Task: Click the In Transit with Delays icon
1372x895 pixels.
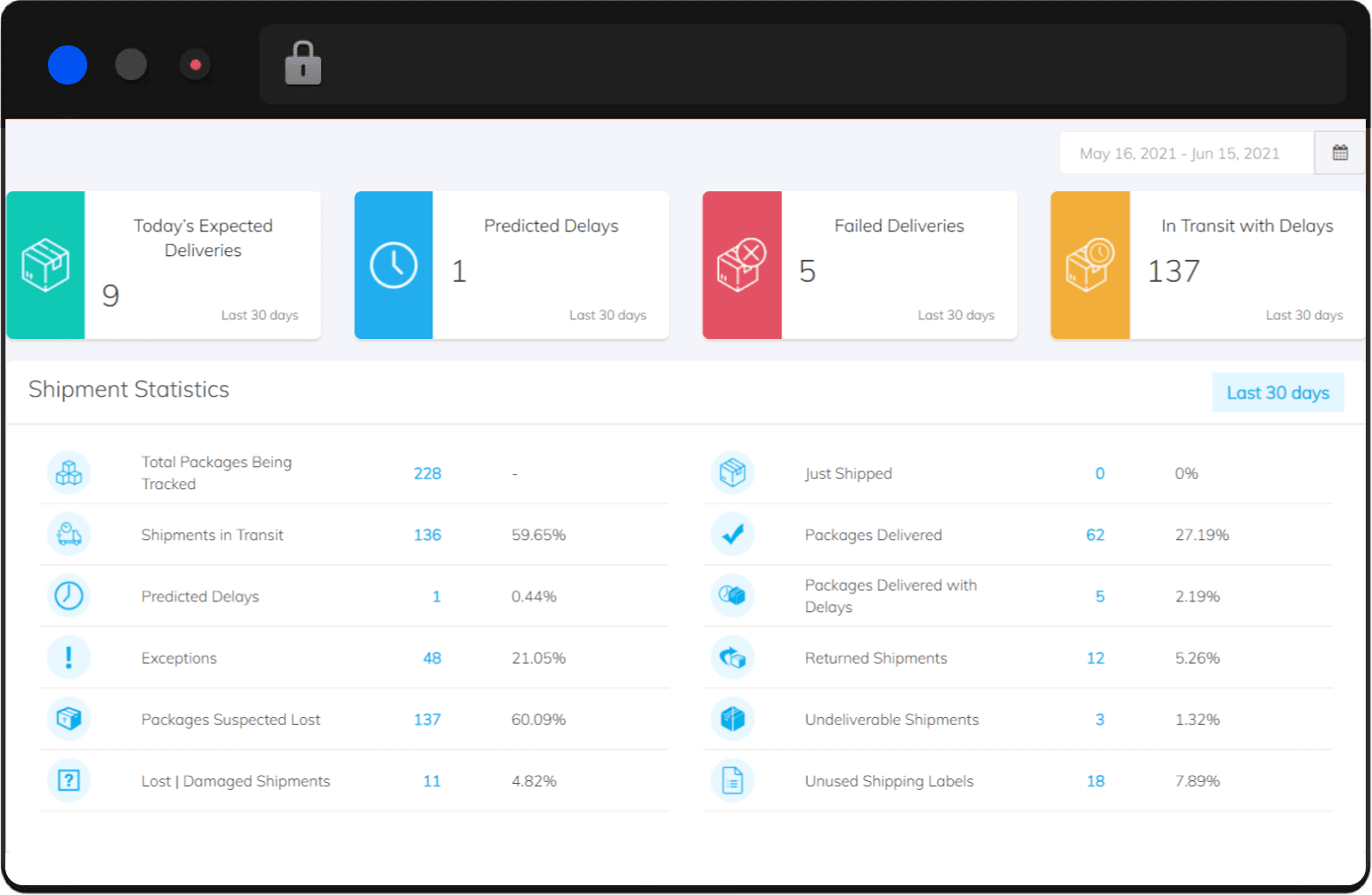Action: 1089,265
